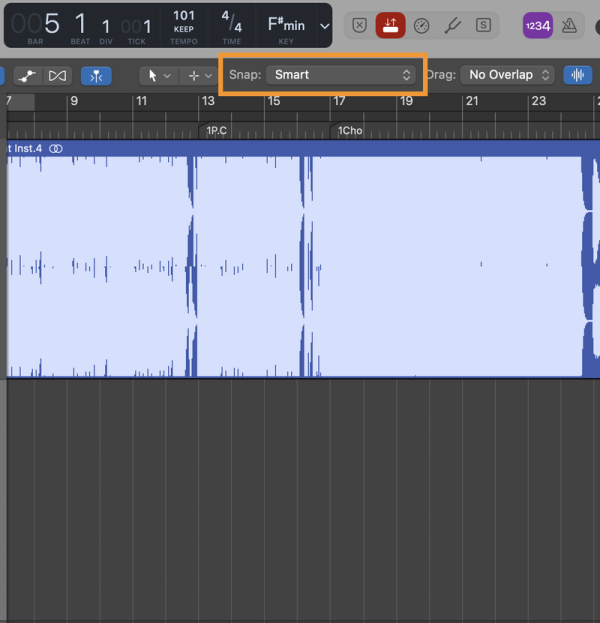This screenshot has height=623, width=600.
Task: Click the F# min key signature
Action: click(x=286, y=24)
